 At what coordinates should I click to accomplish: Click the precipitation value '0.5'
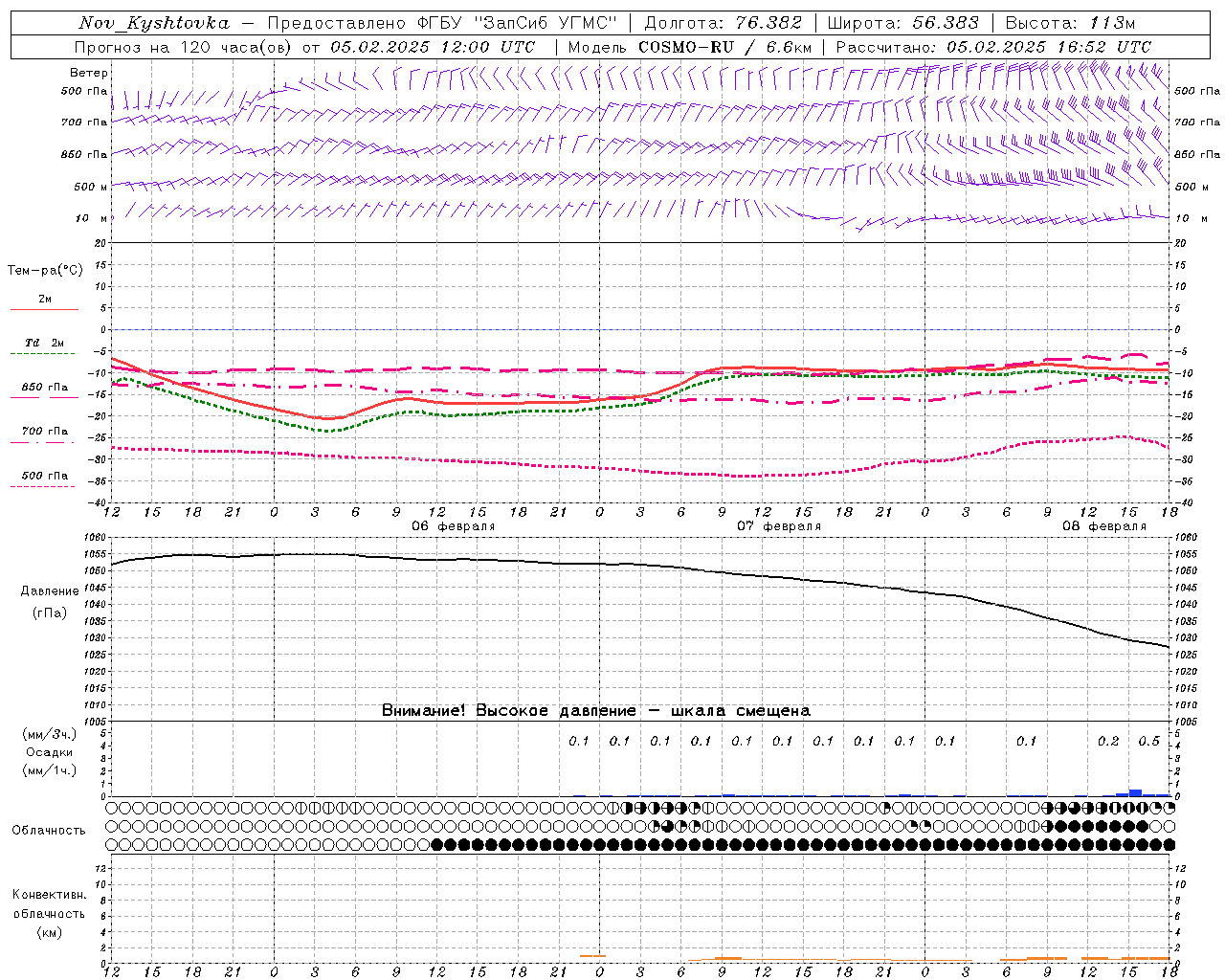[1148, 741]
